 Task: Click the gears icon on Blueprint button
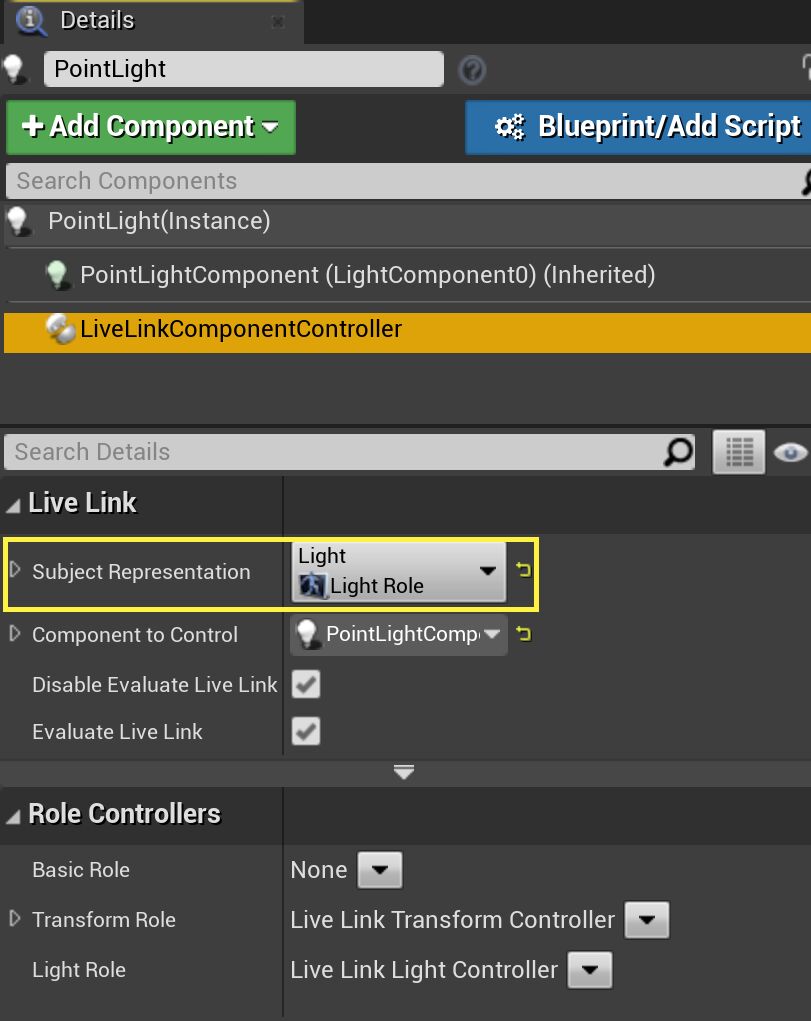pos(509,127)
